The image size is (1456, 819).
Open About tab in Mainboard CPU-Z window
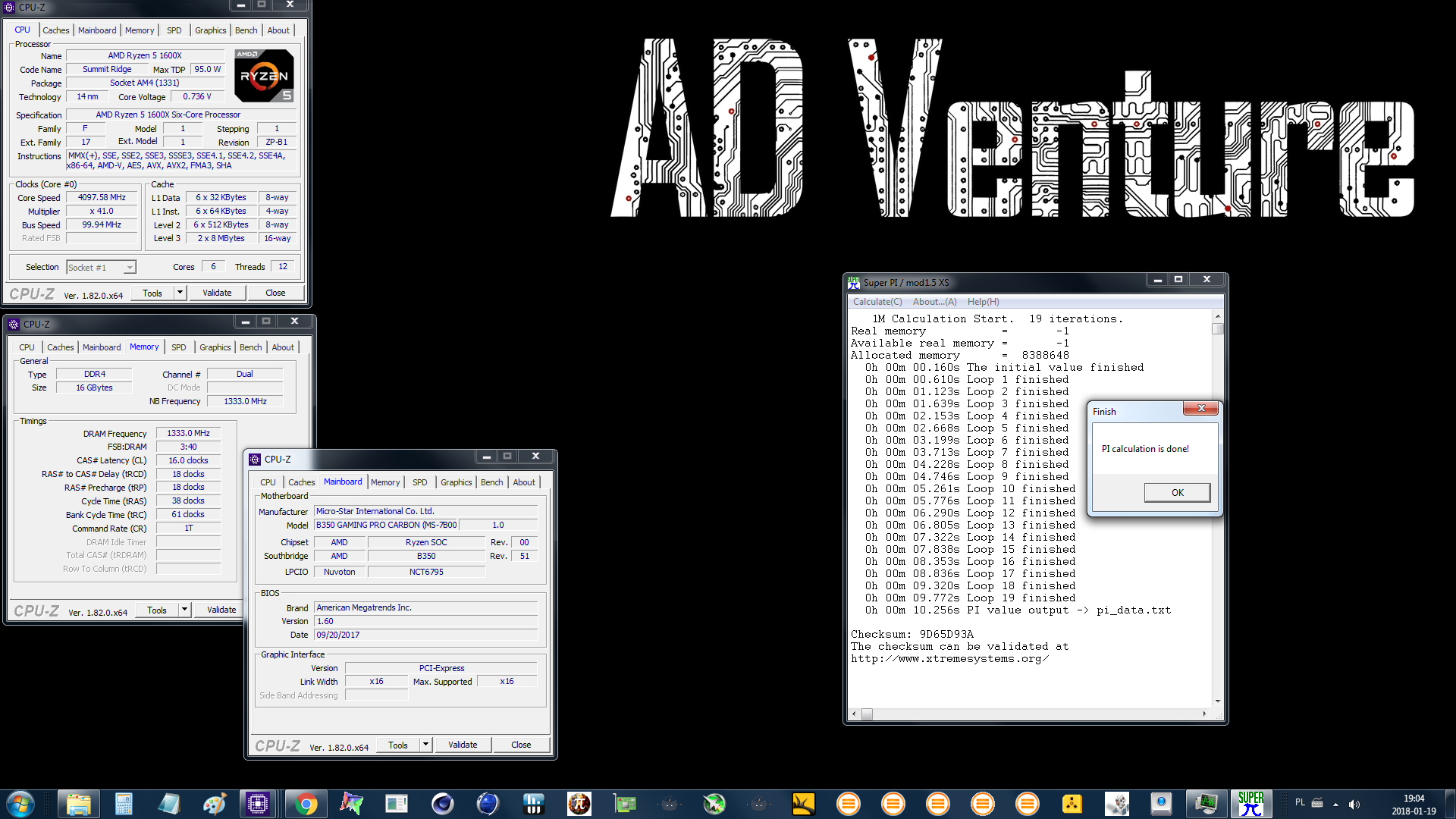[524, 482]
